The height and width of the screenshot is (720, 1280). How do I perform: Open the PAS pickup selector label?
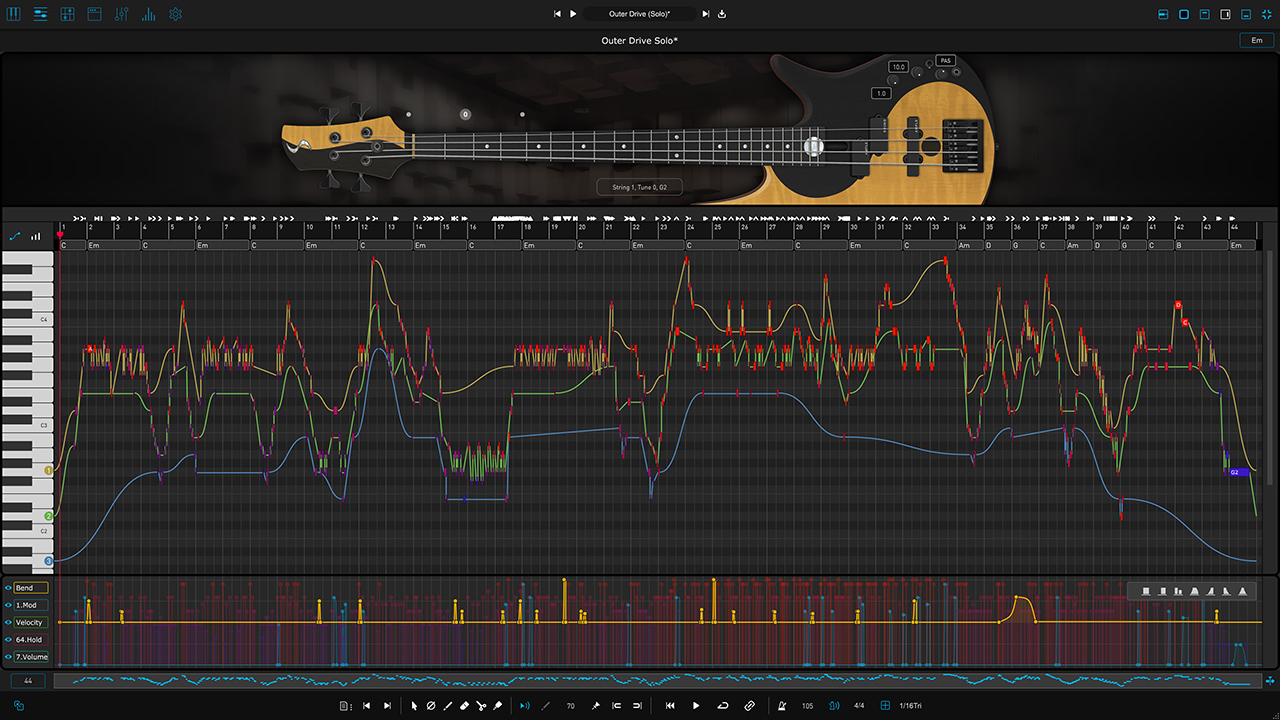point(945,61)
